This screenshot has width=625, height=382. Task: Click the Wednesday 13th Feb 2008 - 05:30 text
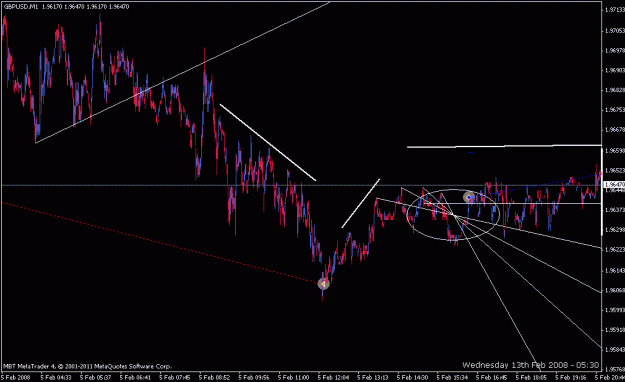click(x=530, y=365)
